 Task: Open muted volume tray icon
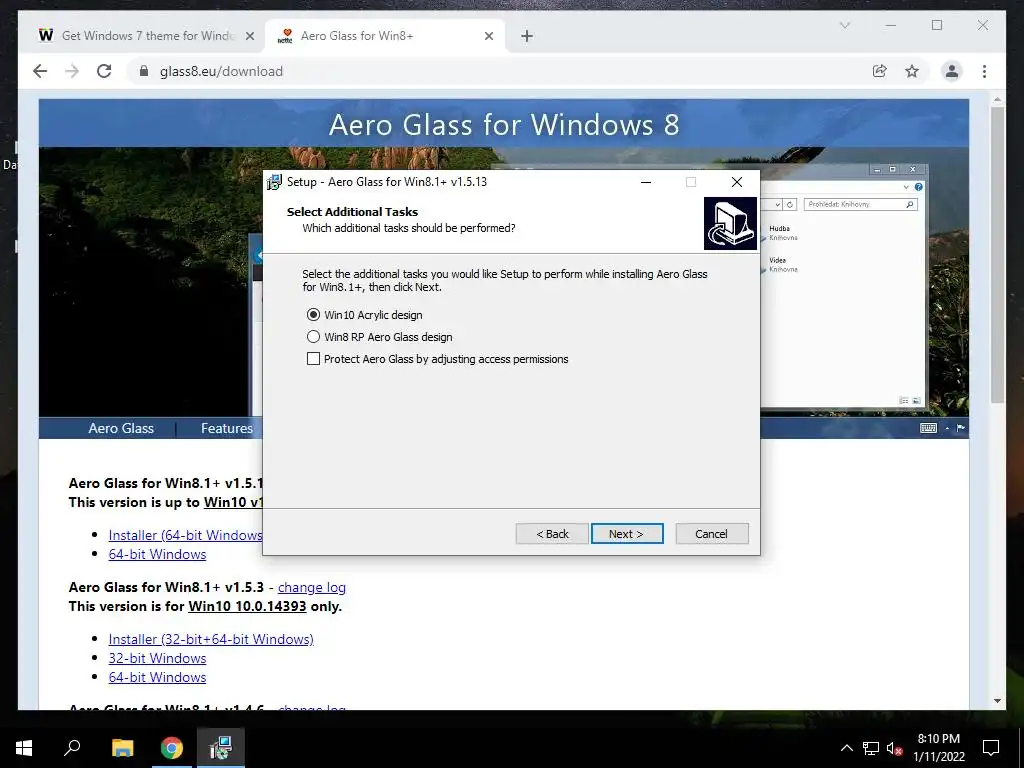point(894,748)
